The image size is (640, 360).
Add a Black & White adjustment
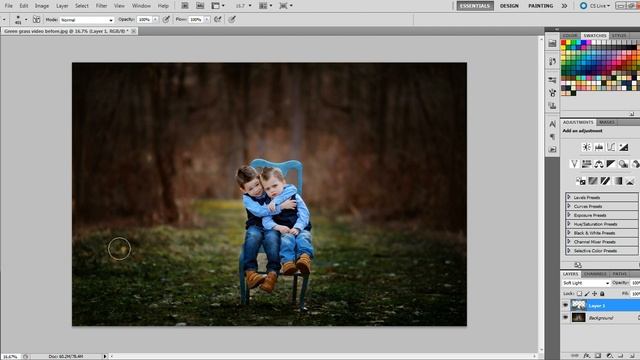611,164
